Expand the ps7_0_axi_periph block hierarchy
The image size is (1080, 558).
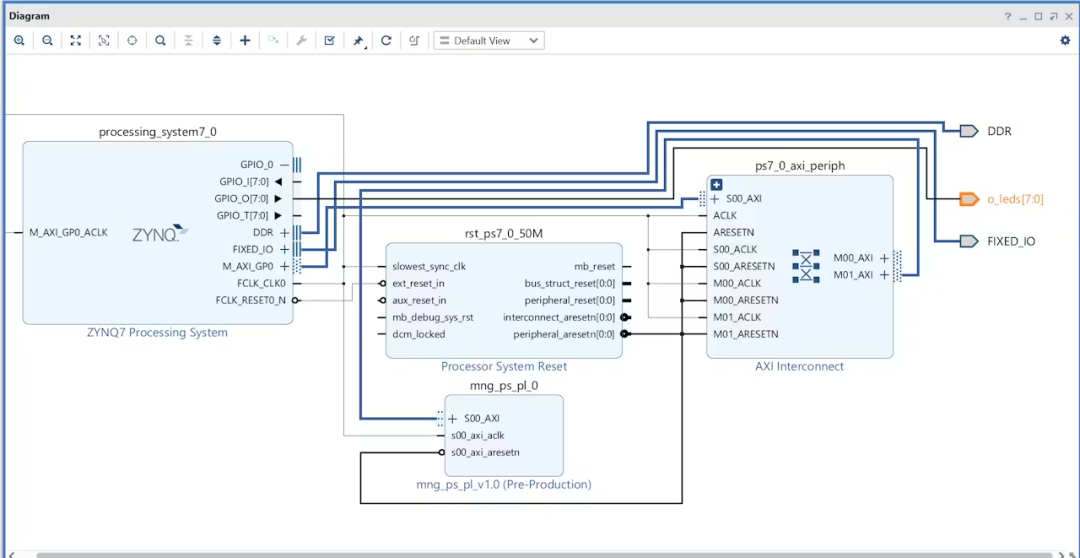tap(716, 185)
